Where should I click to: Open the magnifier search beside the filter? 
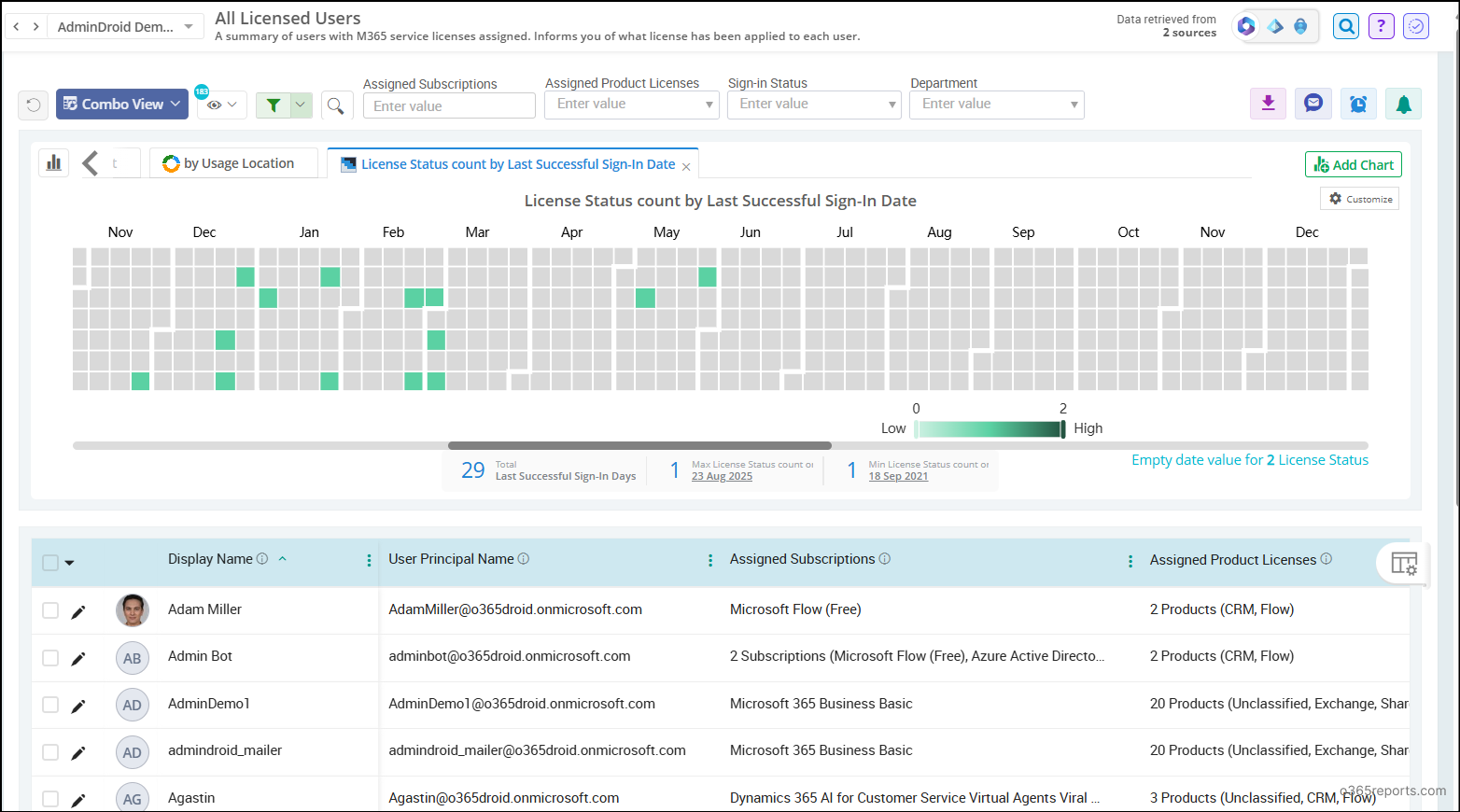336,105
